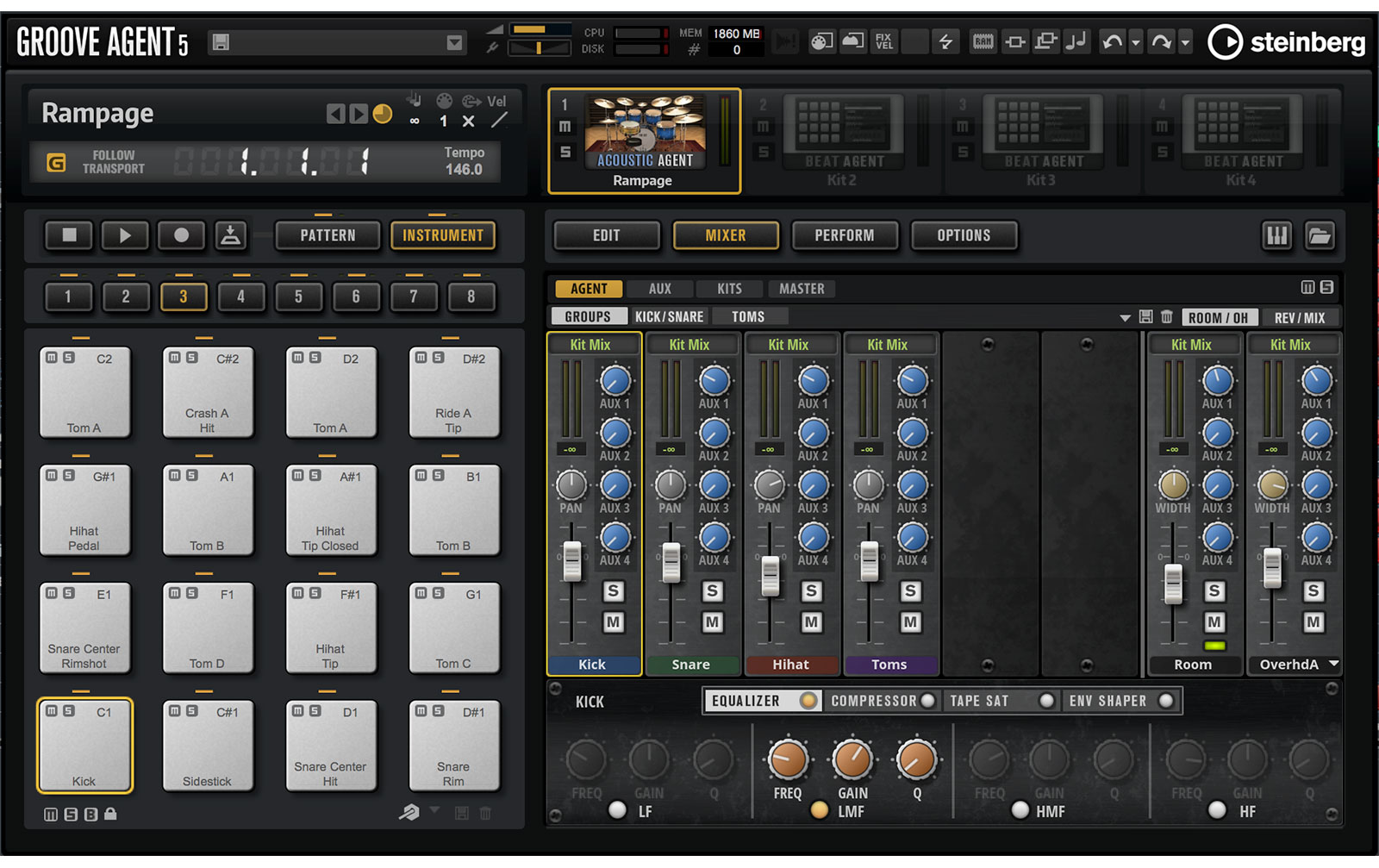
Task: Select the Kick C1 pad
Action: click(x=84, y=746)
